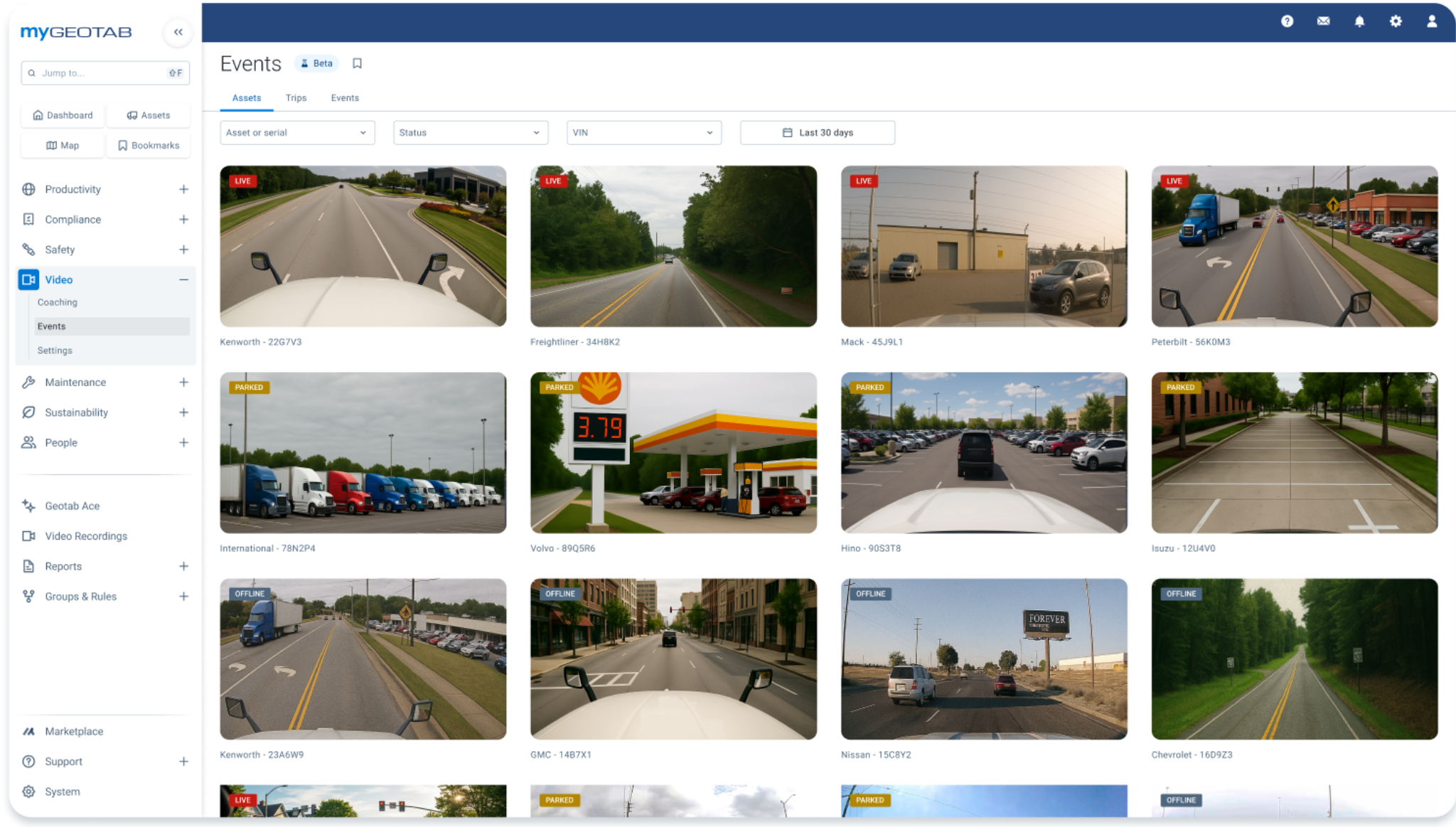Click the Support question icon
The height and width of the screenshot is (827, 1456).
pos(28,762)
